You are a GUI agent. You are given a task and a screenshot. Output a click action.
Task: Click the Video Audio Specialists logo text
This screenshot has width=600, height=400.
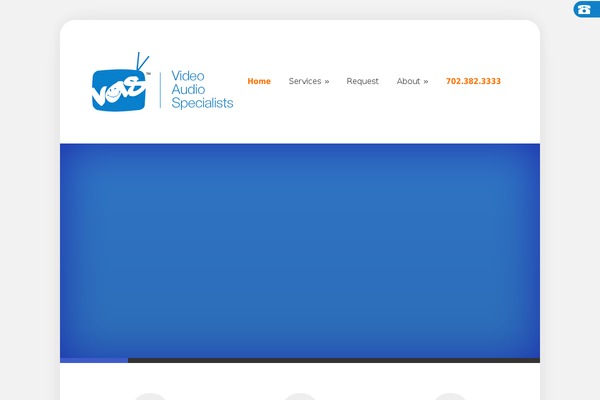click(202, 89)
